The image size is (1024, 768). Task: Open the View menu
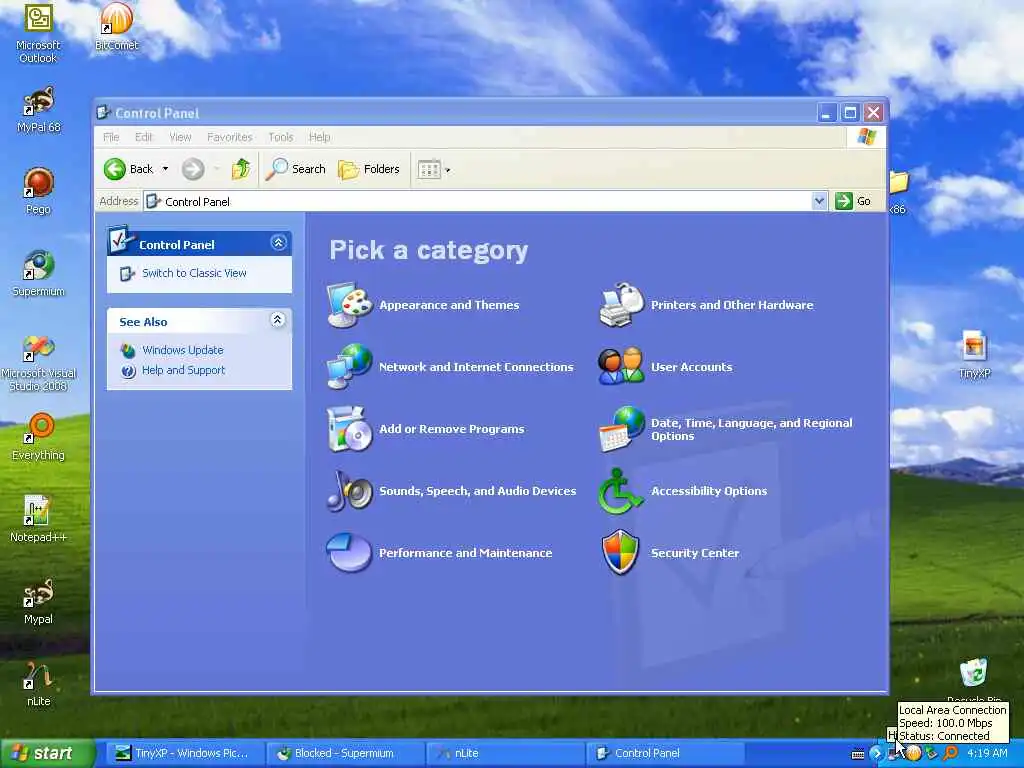tap(180, 137)
